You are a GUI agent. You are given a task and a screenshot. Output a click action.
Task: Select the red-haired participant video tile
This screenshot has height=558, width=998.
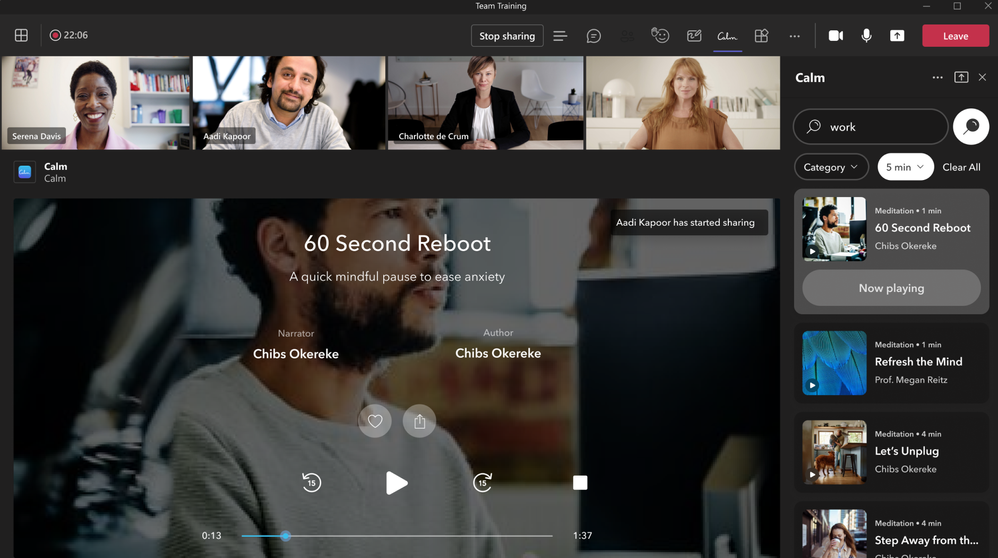point(683,103)
